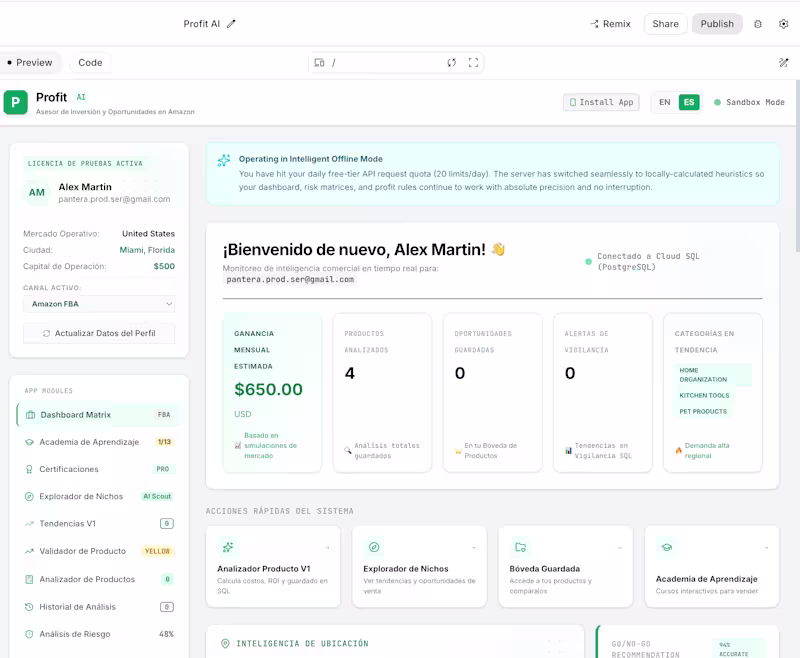This screenshot has height=658, width=800.
Task: Click the Oportunidades Guardadas card
Action: click(x=492, y=393)
